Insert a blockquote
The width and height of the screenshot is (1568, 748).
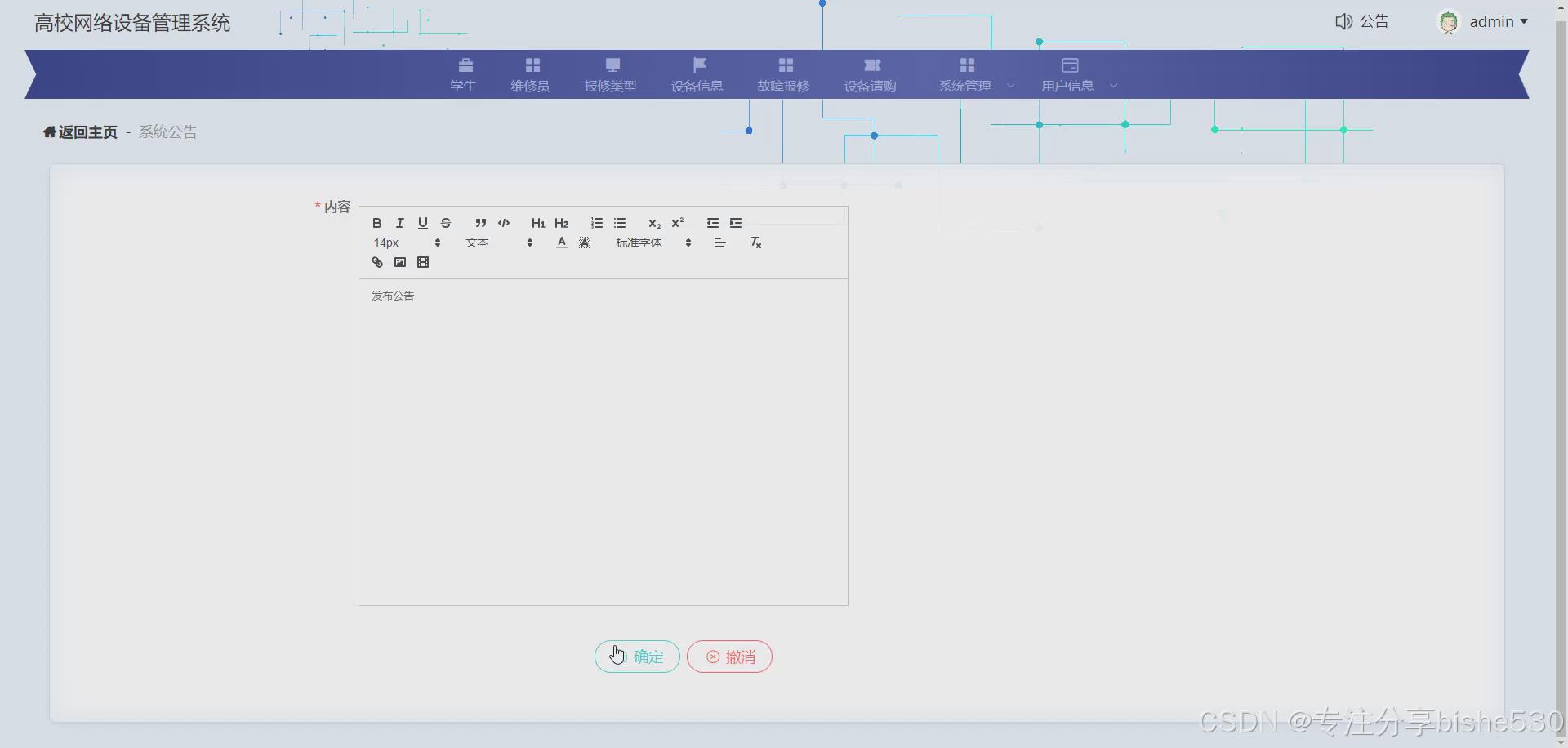[481, 223]
